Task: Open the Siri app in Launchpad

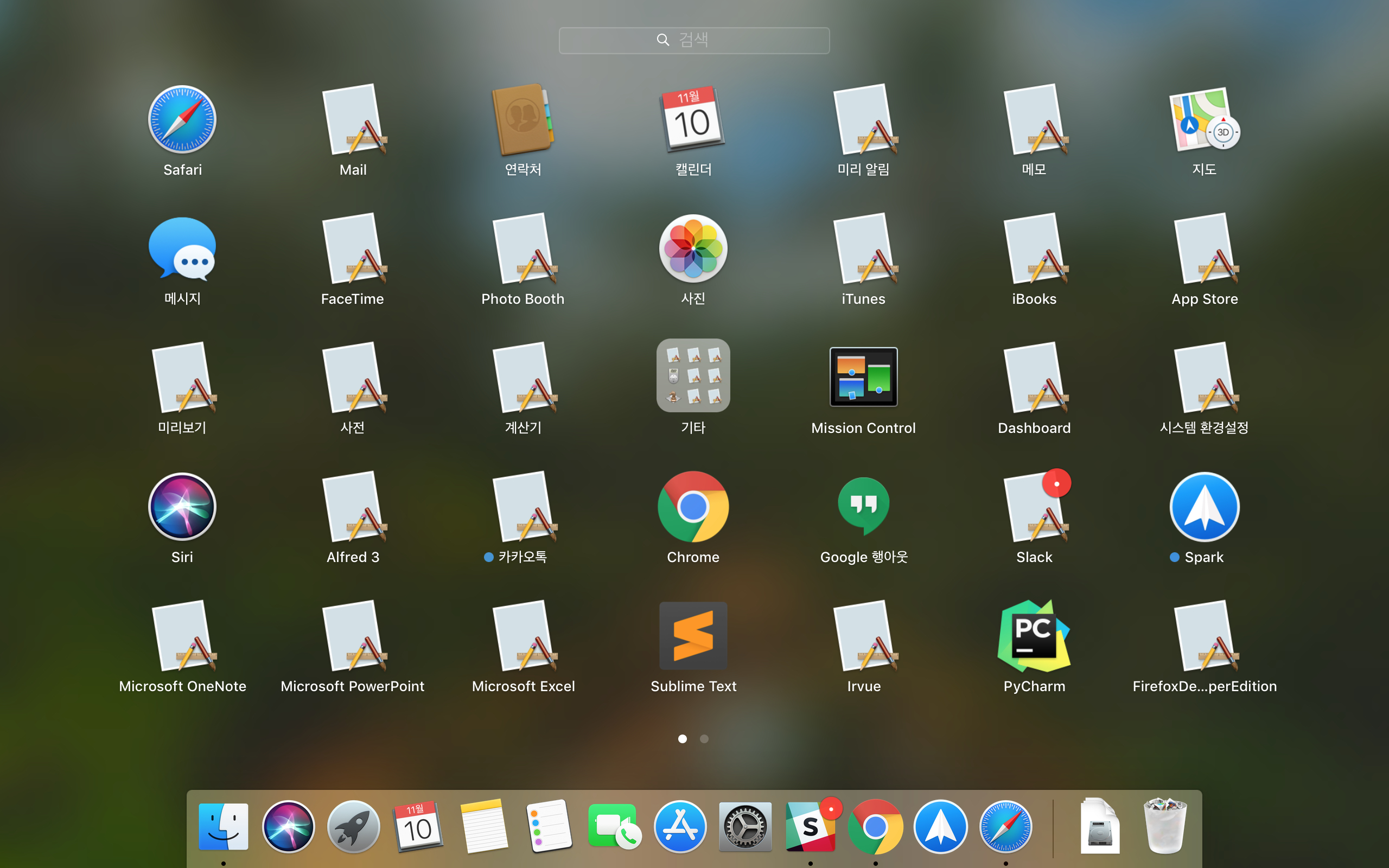Action: [182, 507]
